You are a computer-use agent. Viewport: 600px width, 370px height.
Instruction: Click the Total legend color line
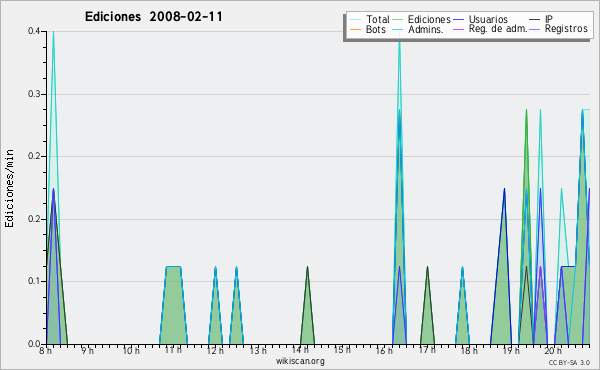(x=355, y=20)
